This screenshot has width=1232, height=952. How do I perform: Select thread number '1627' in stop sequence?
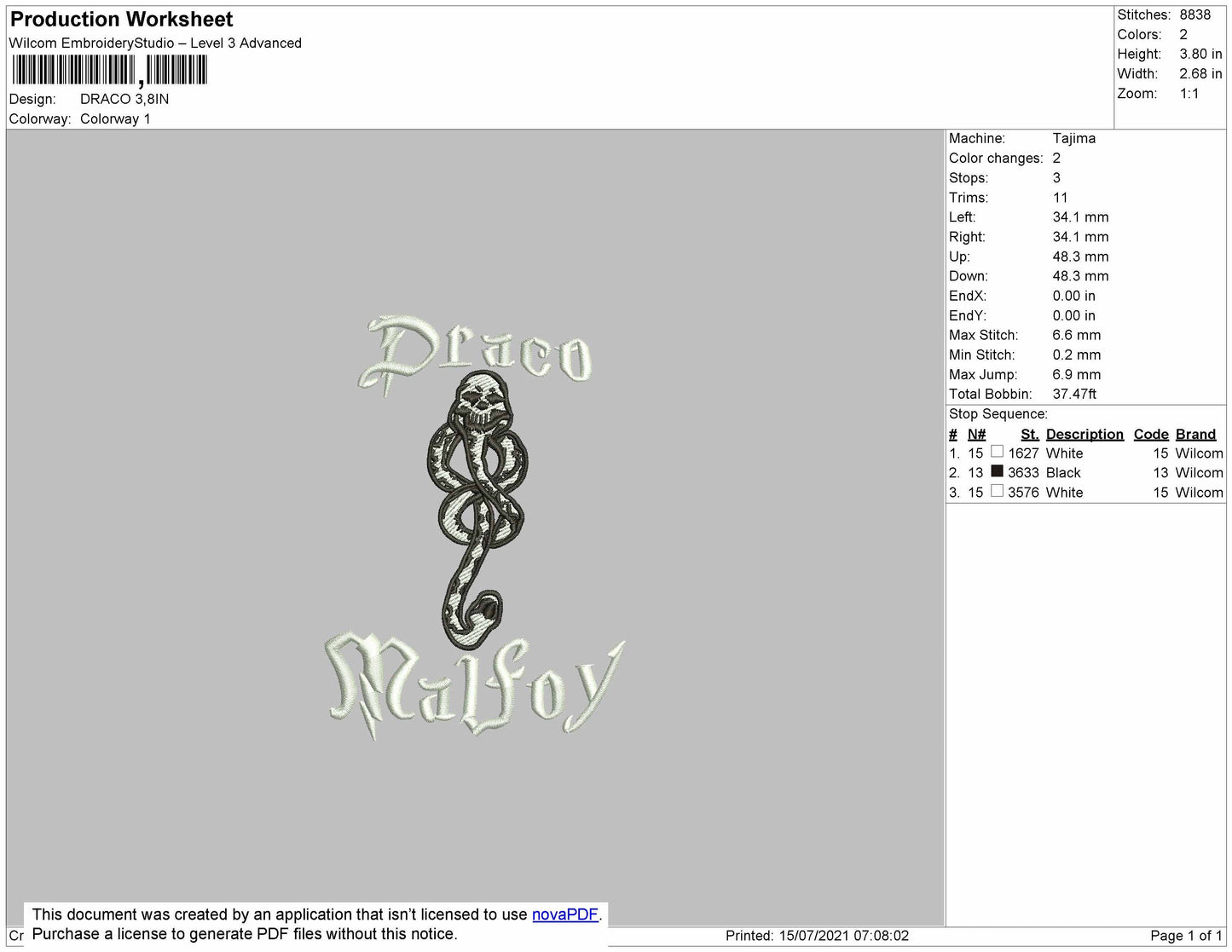coord(1023,453)
